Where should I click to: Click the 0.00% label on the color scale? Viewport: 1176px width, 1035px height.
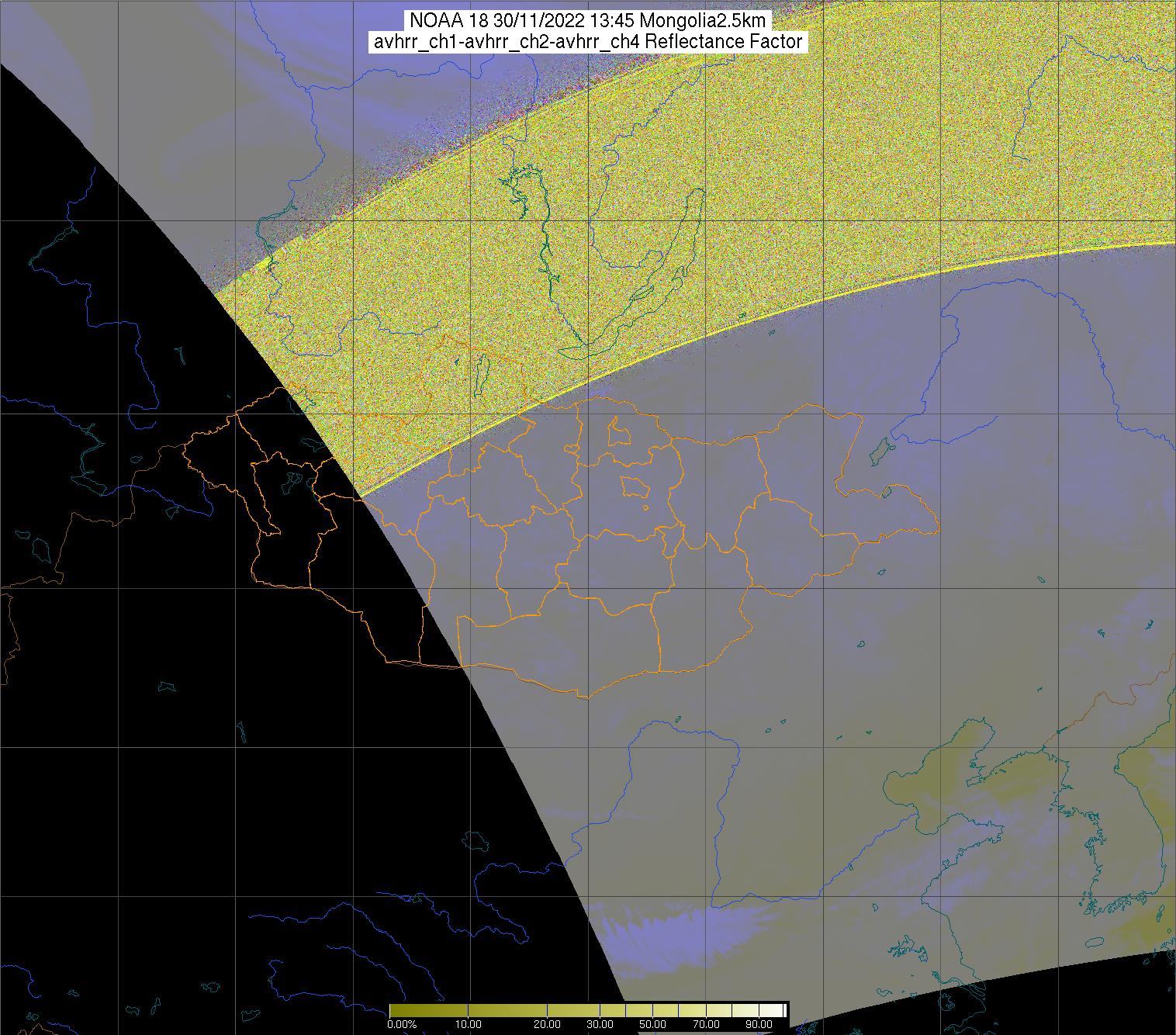402,1024
